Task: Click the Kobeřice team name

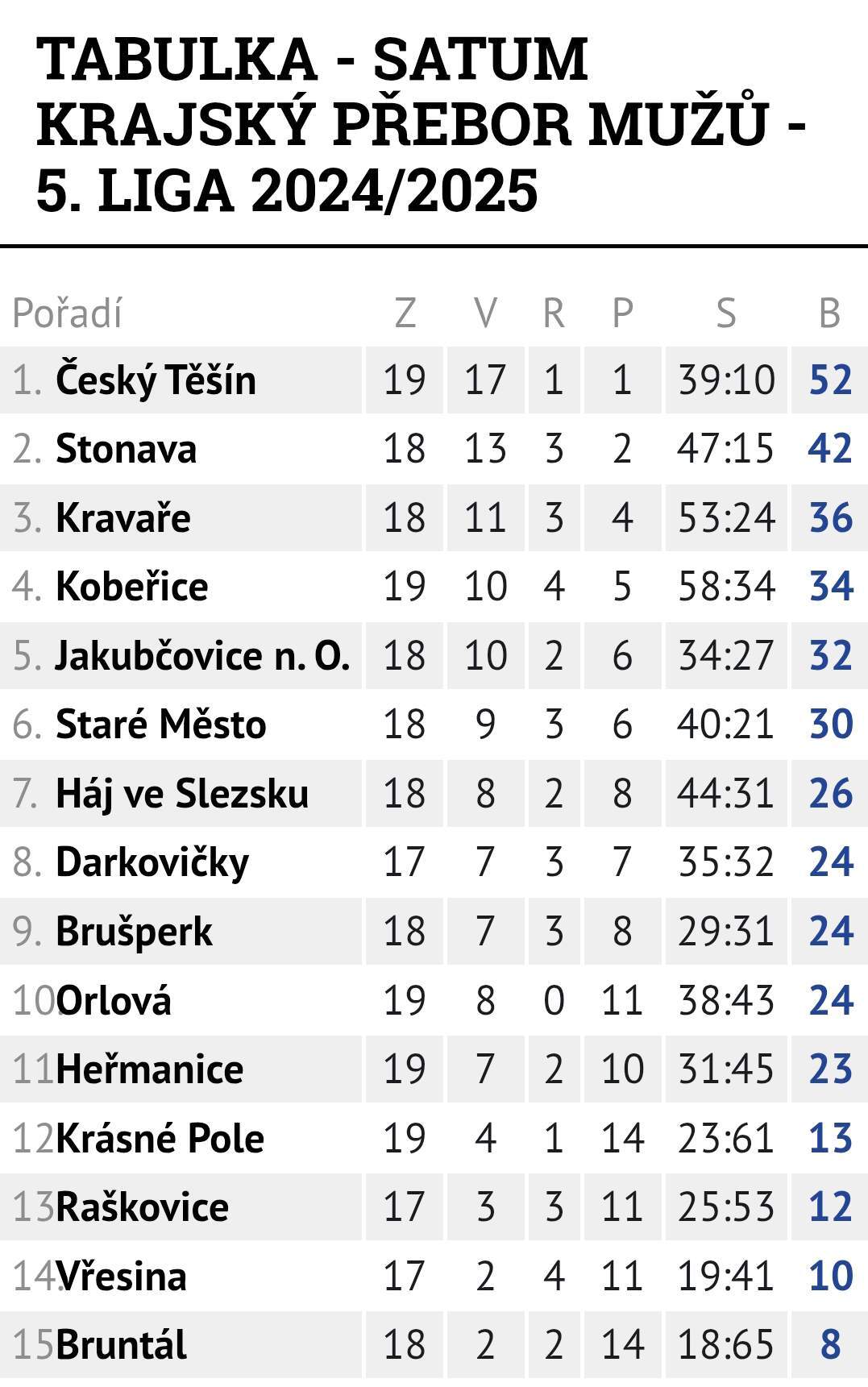Action: tap(131, 587)
